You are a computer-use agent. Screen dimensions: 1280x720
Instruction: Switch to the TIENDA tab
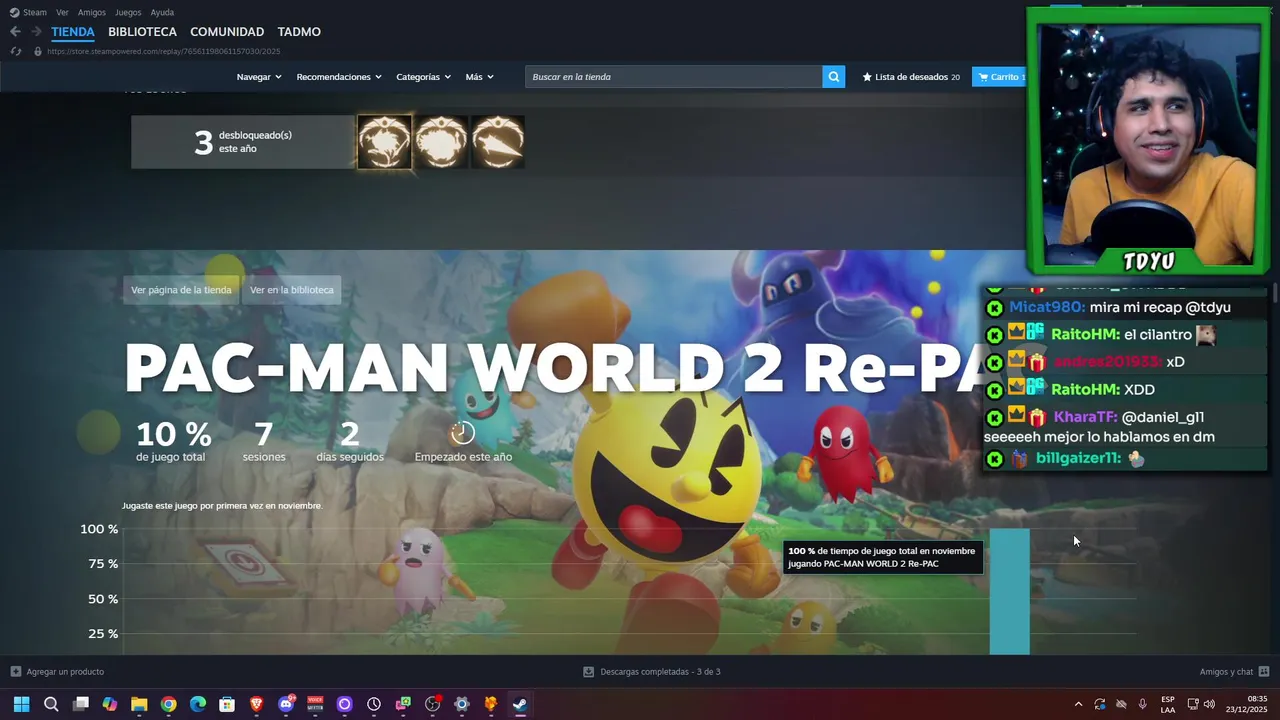73,32
